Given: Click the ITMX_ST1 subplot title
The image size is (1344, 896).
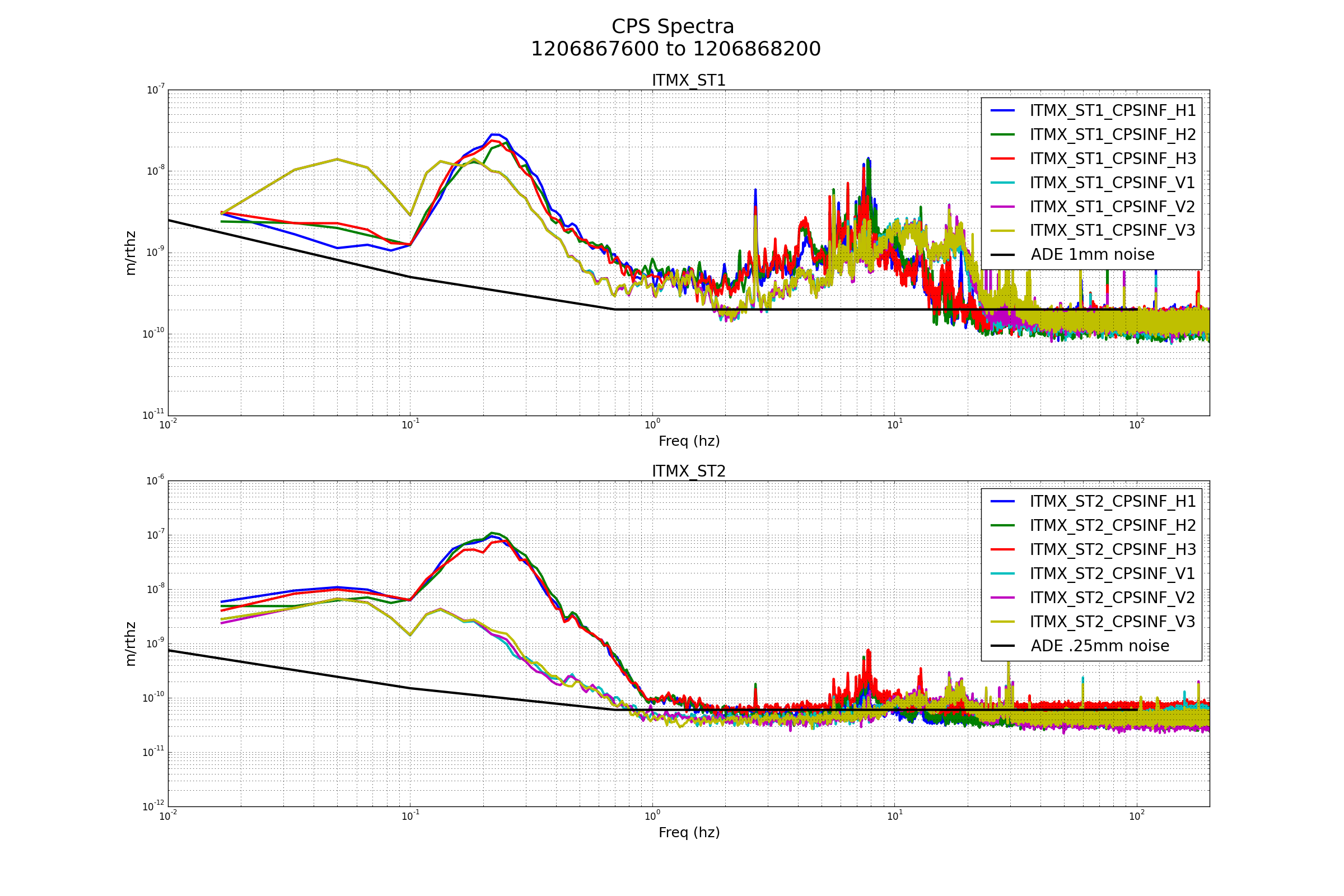Looking at the screenshot, I should point(689,81).
